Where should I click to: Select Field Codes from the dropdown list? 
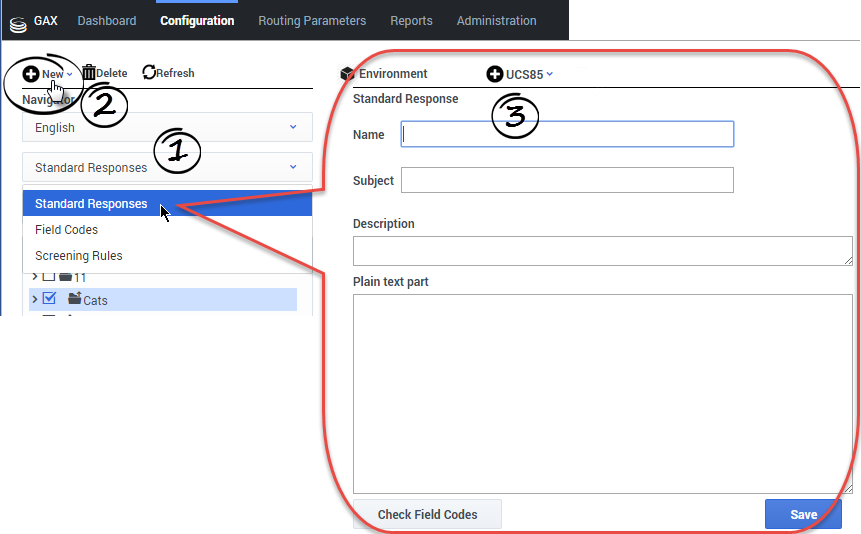pos(67,230)
